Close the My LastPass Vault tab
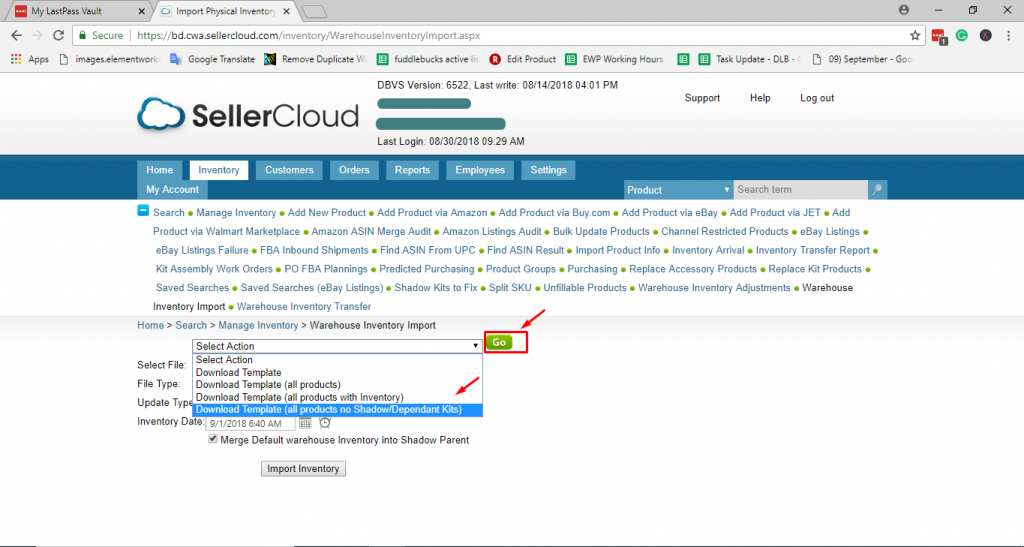Viewport: 1024px width, 547px height. [x=142, y=11]
